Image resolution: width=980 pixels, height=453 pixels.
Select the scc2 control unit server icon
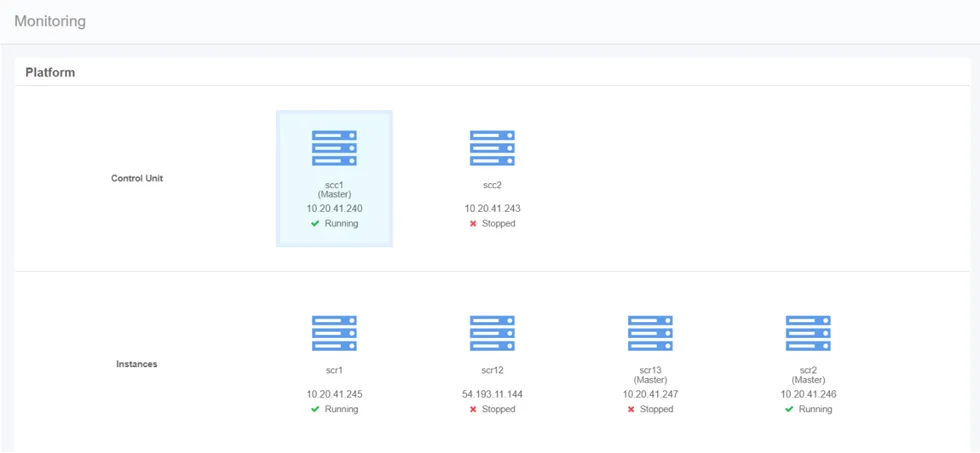[492, 148]
